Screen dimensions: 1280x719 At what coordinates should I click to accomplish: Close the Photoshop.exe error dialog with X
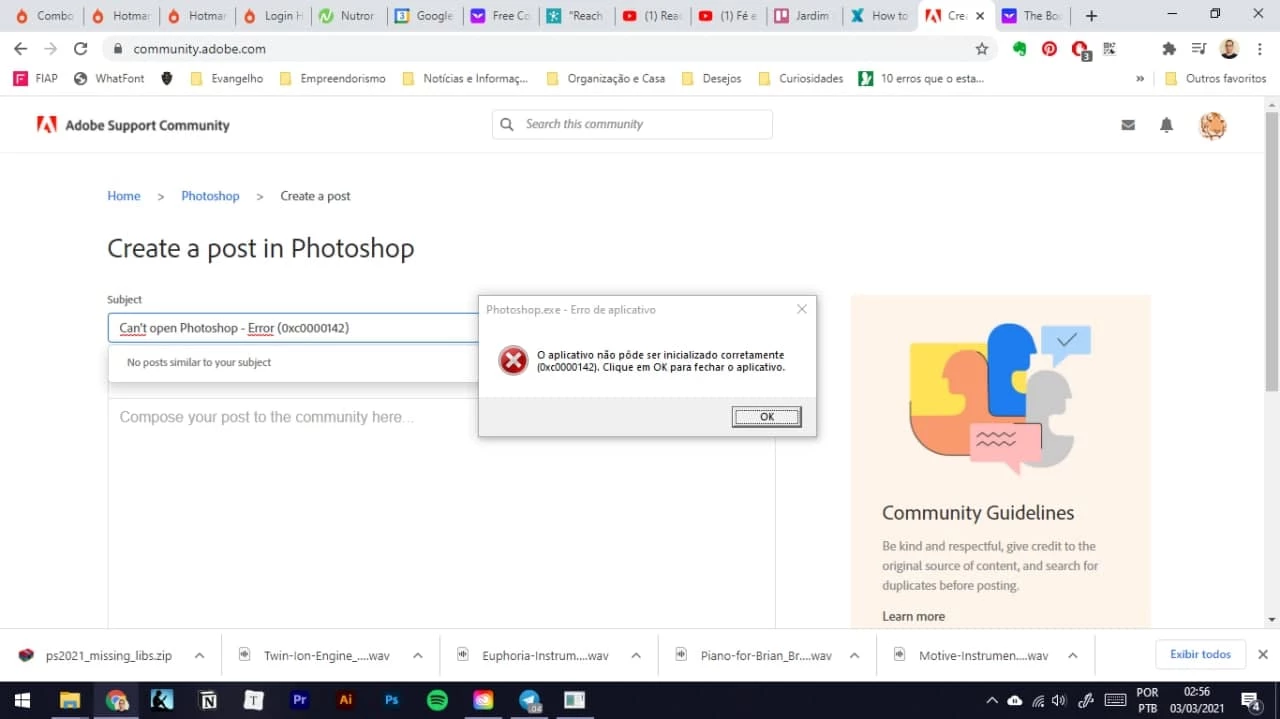pyautogui.click(x=801, y=309)
